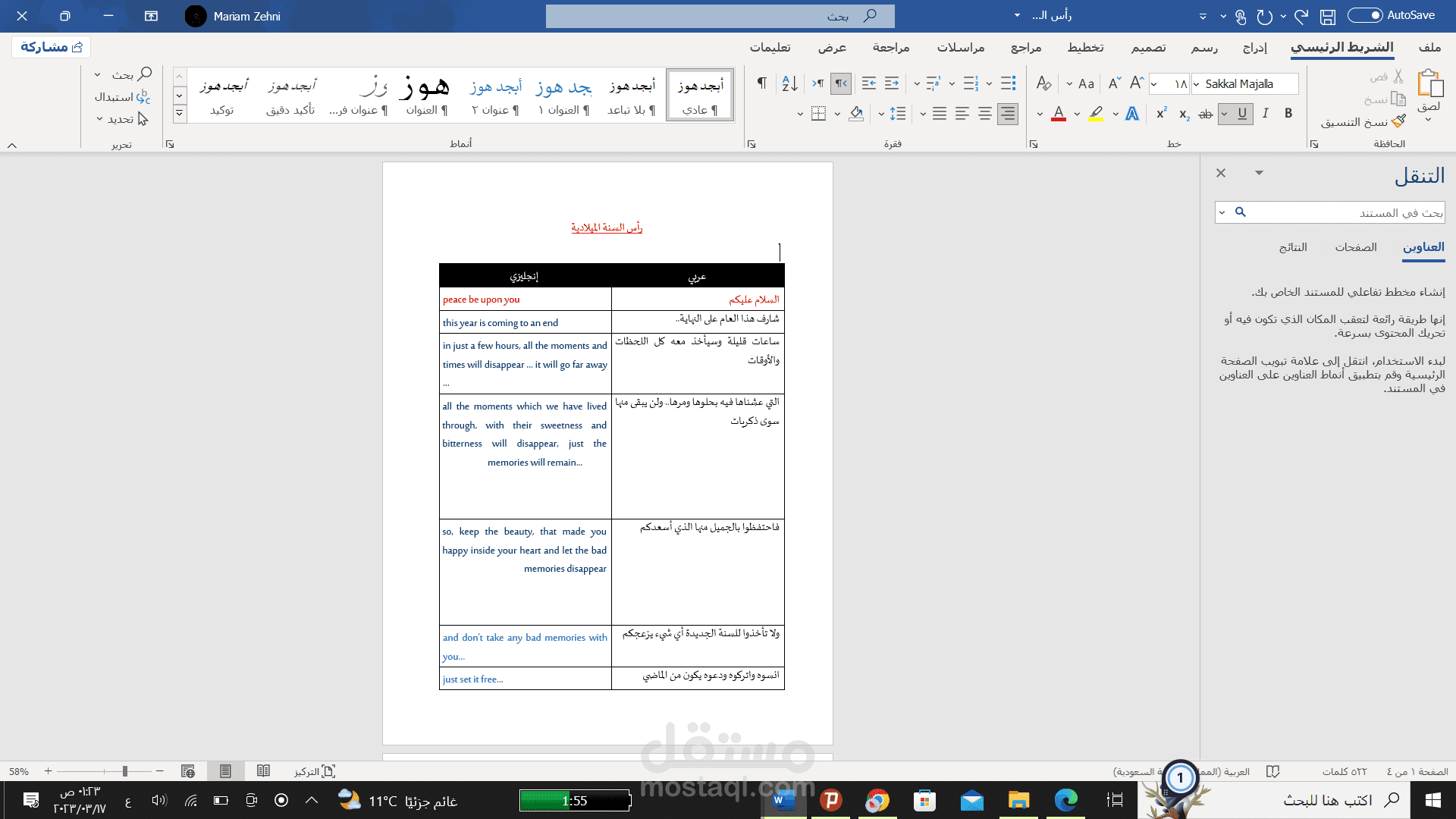Click the proofing book icon in status bar

pyautogui.click(x=1273, y=771)
